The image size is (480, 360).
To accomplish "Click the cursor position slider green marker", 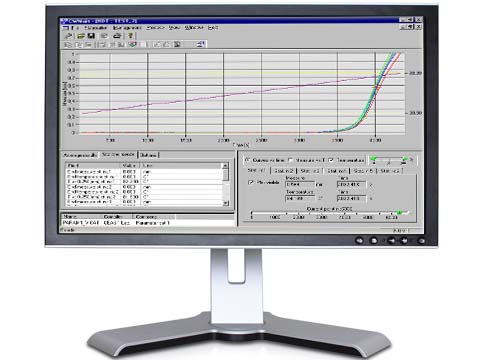I will click(x=399, y=213).
